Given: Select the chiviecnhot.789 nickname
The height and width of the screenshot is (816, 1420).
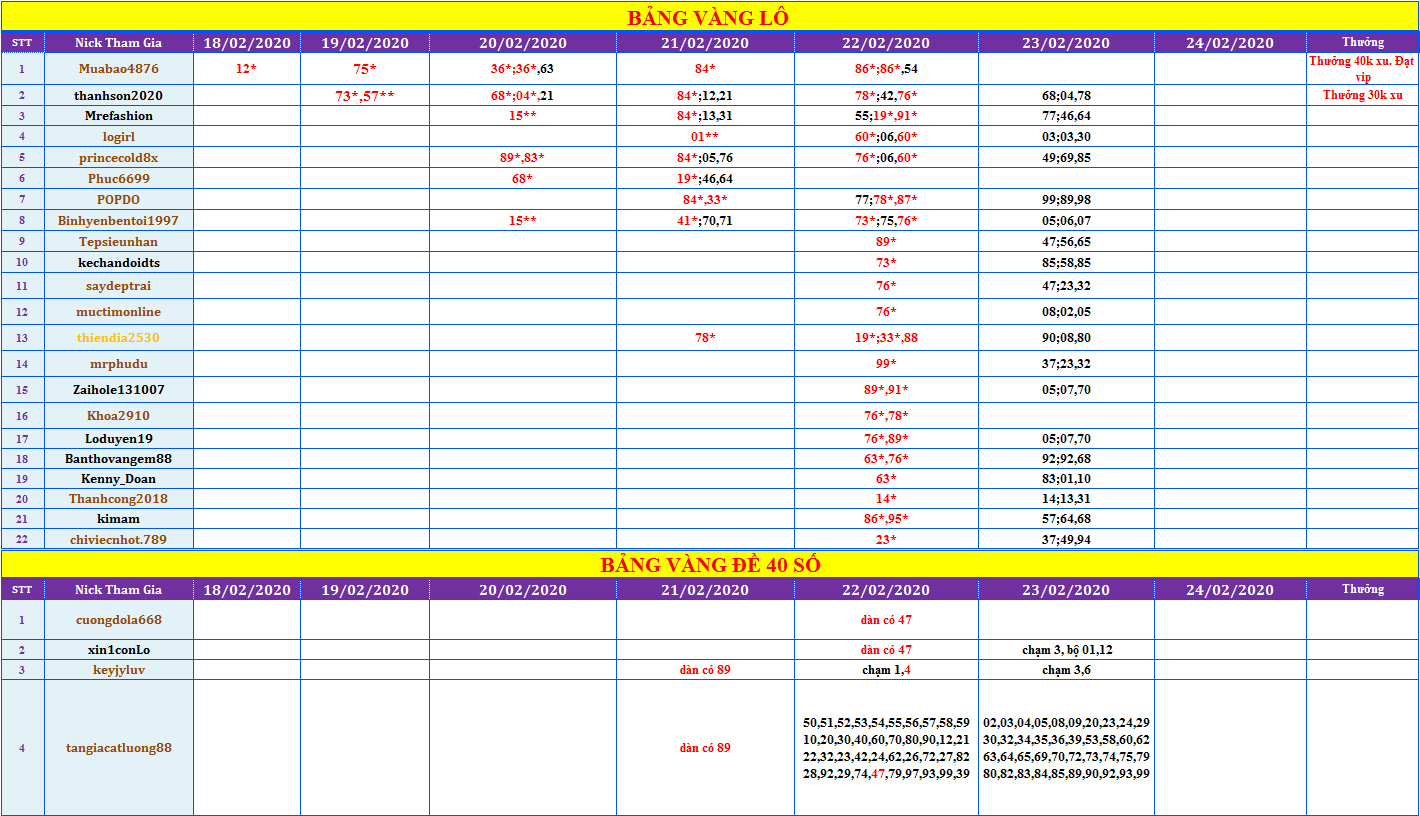Looking at the screenshot, I should [x=119, y=540].
